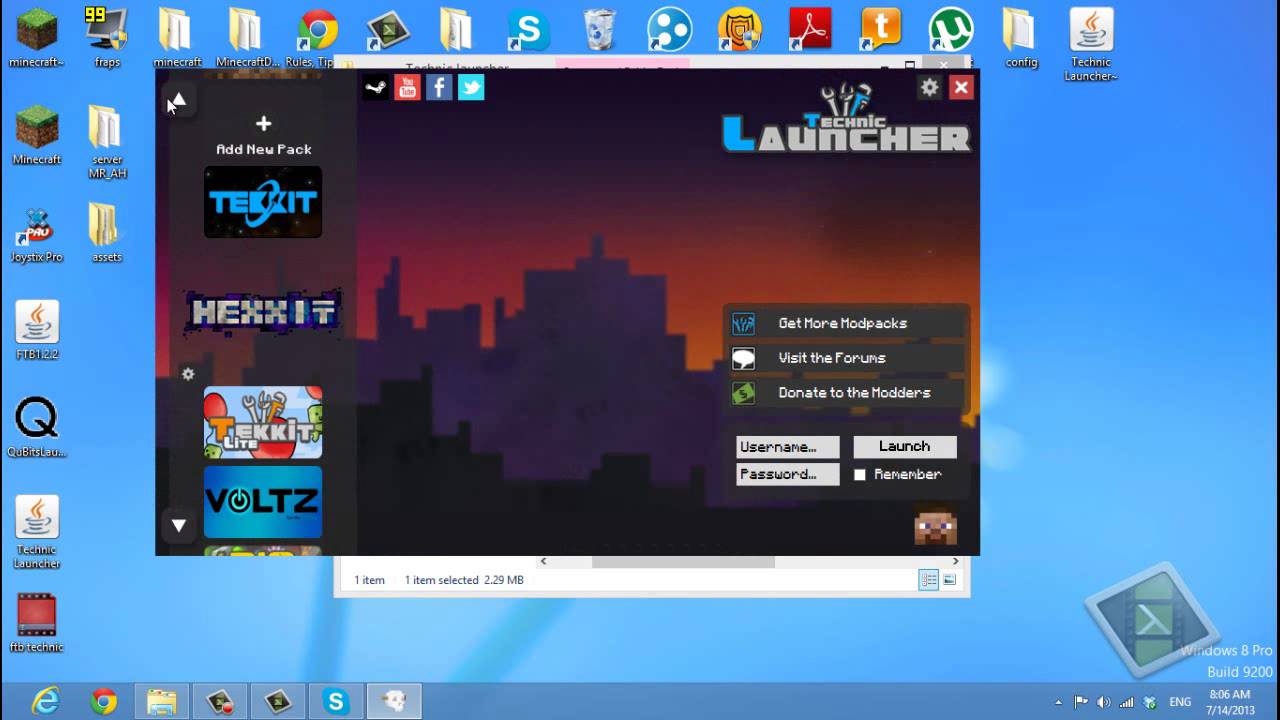Select the Voltz modpack thumbnail
The width and height of the screenshot is (1280, 720).
263,502
